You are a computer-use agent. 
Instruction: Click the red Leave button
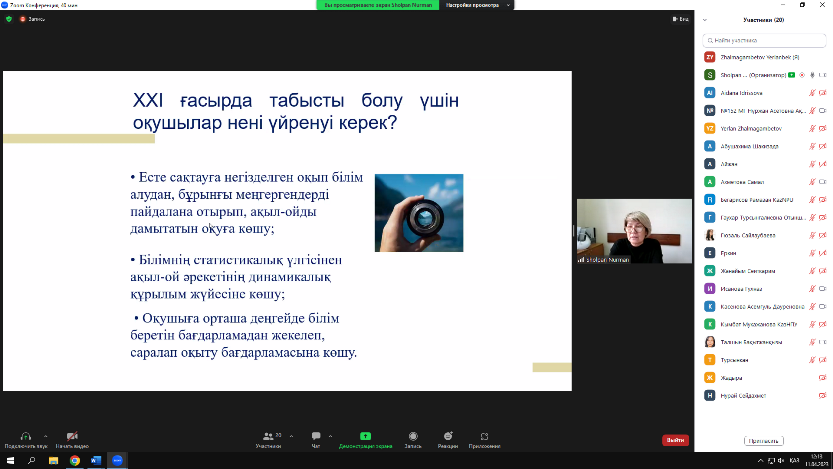[675, 440]
